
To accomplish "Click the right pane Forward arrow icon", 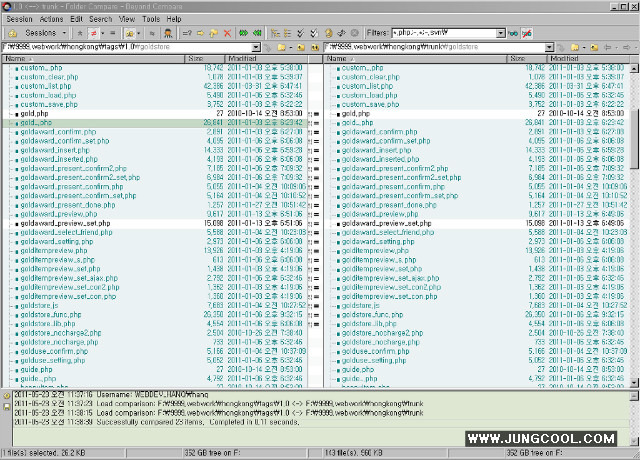I will pyautogui.click(x=627, y=47).
